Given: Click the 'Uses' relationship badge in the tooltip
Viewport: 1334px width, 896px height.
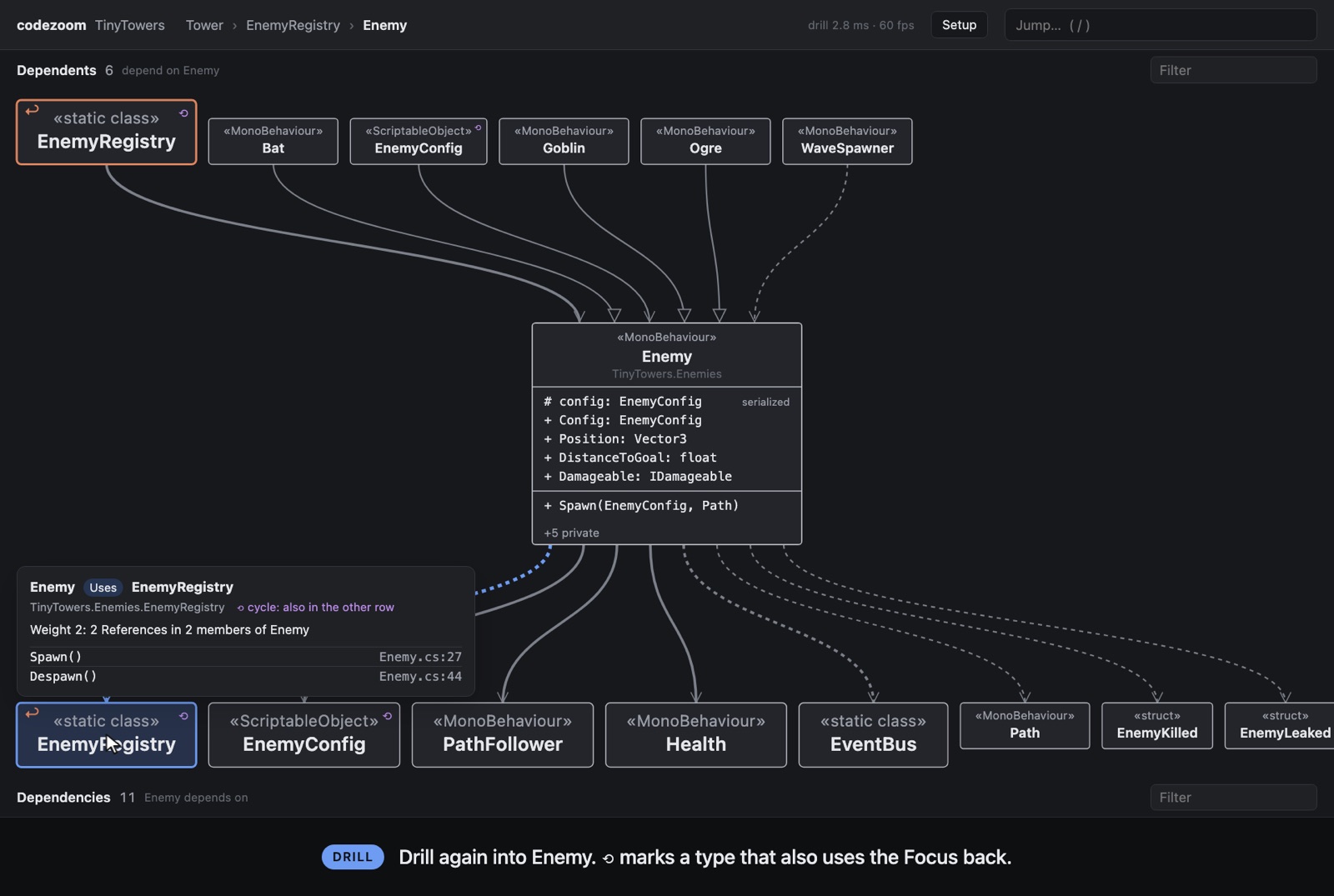Looking at the screenshot, I should click(x=103, y=588).
